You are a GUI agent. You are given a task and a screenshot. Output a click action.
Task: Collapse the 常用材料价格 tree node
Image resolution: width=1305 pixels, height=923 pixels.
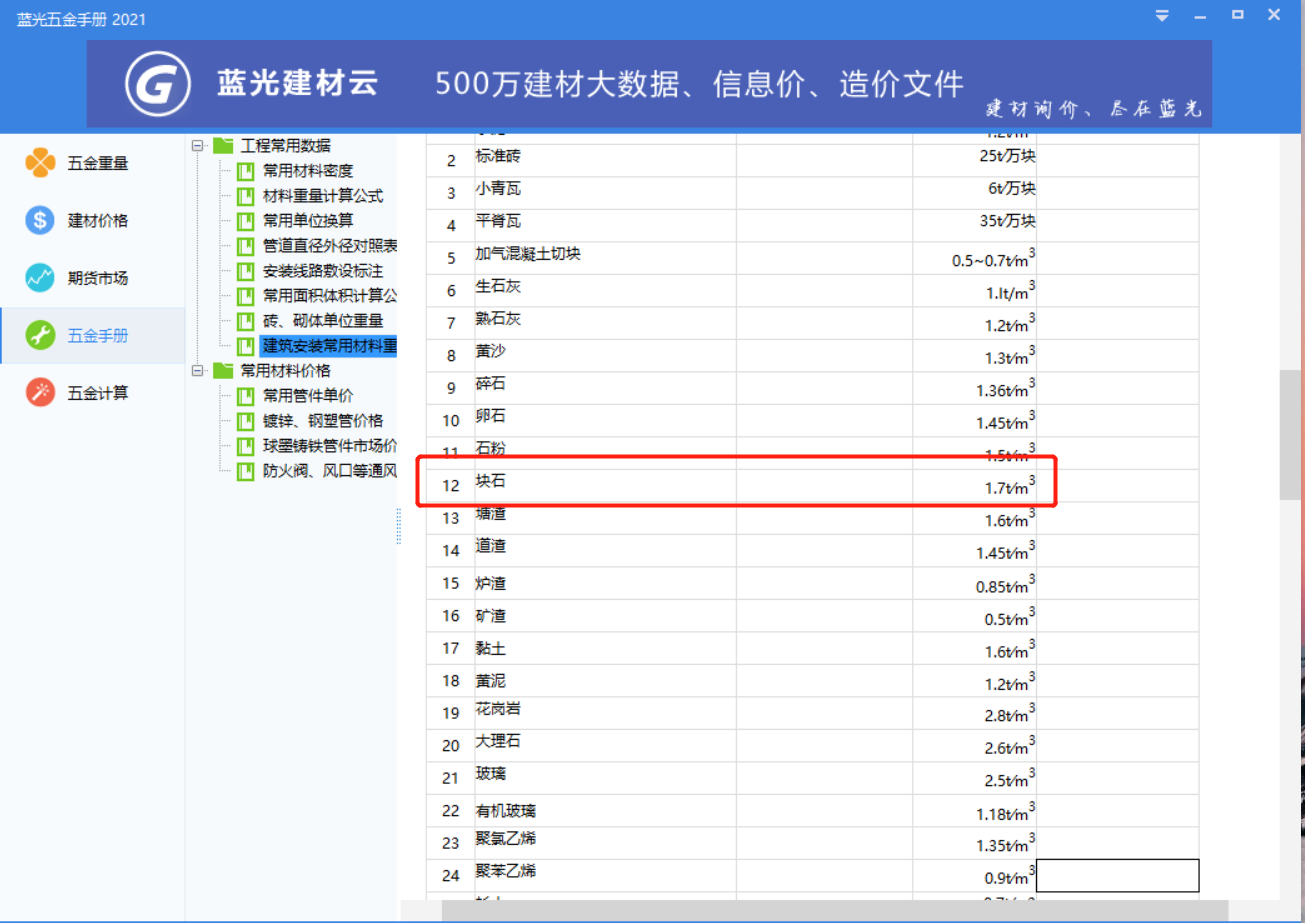(197, 371)
